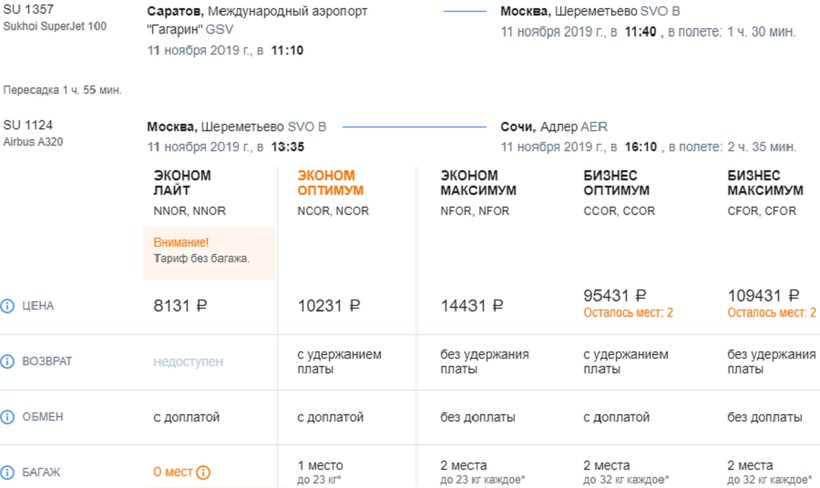Click 1 место baggage allowance text
This screenshot has height=488, width=820.
[320, 466]
